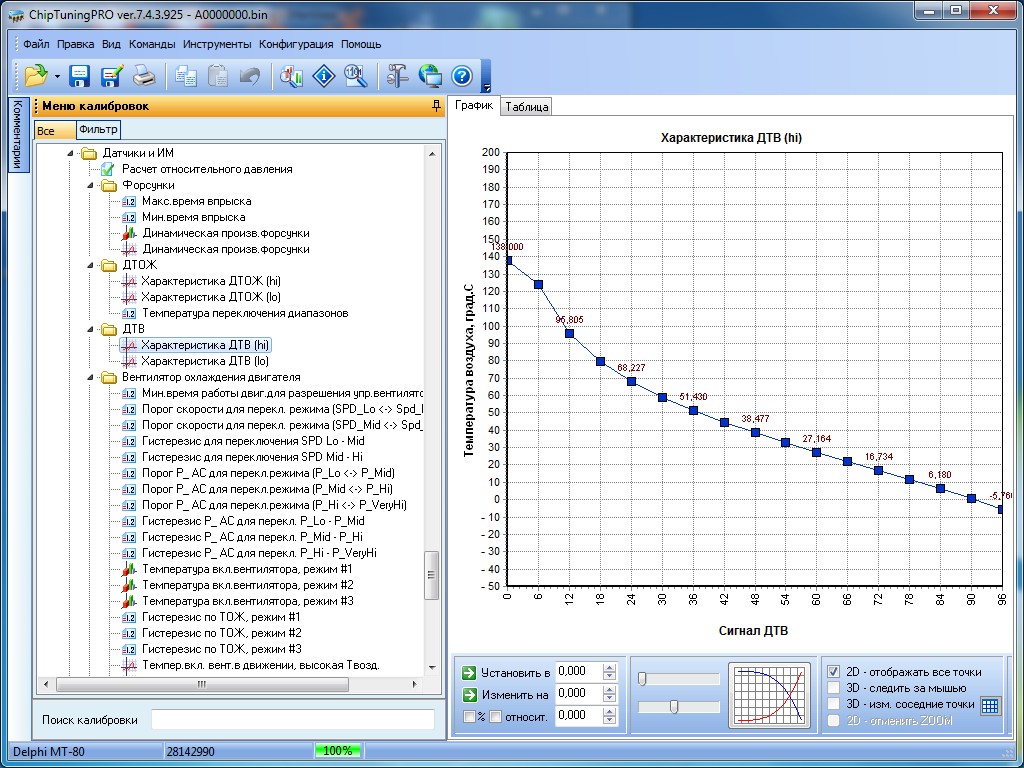Collapse 'Вентилятор охлаждения двигателя' tree folder
The image size is (1024, 768).
point(91,377)
